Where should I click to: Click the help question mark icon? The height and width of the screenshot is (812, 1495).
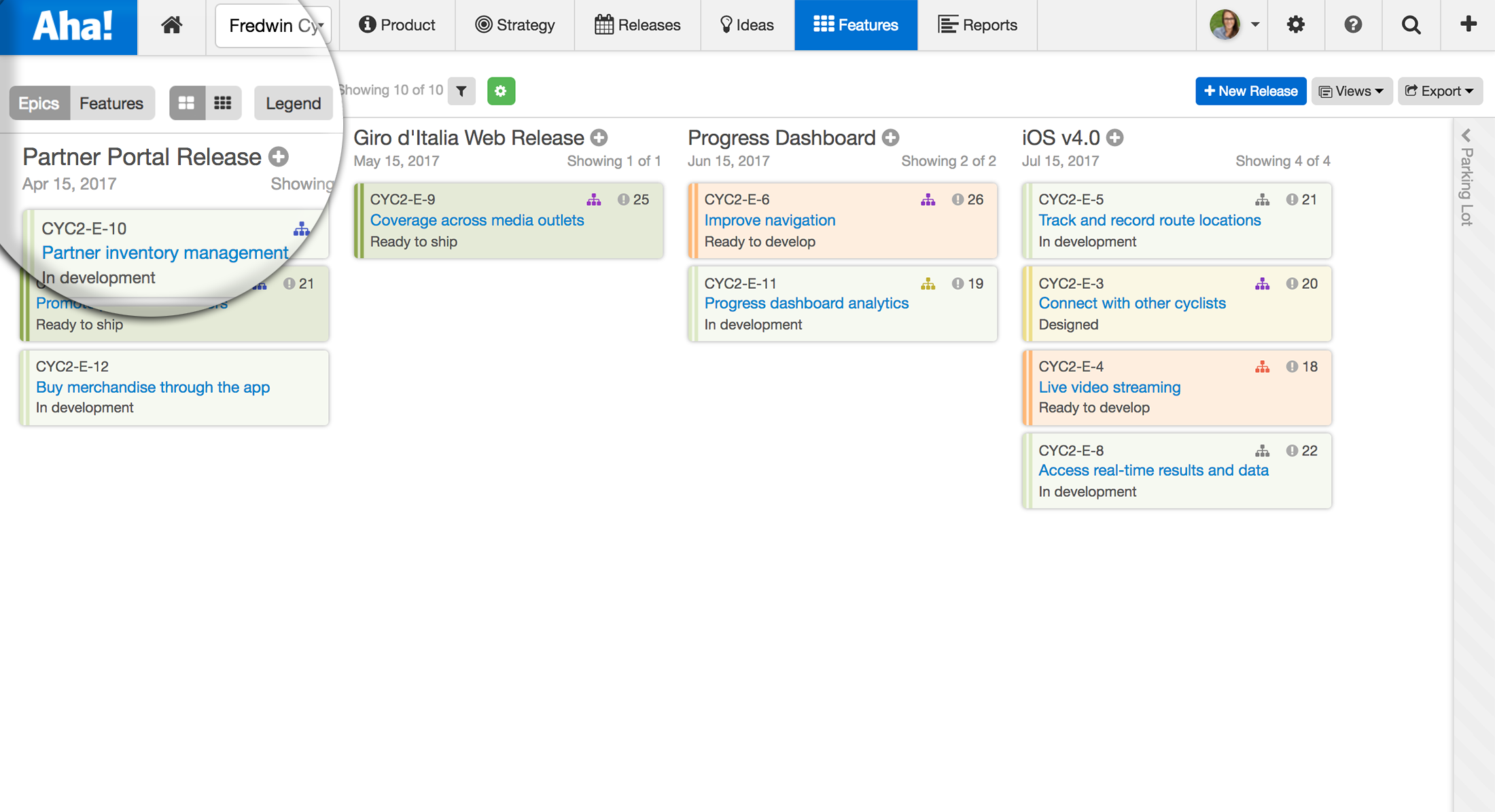(1353, 25)
